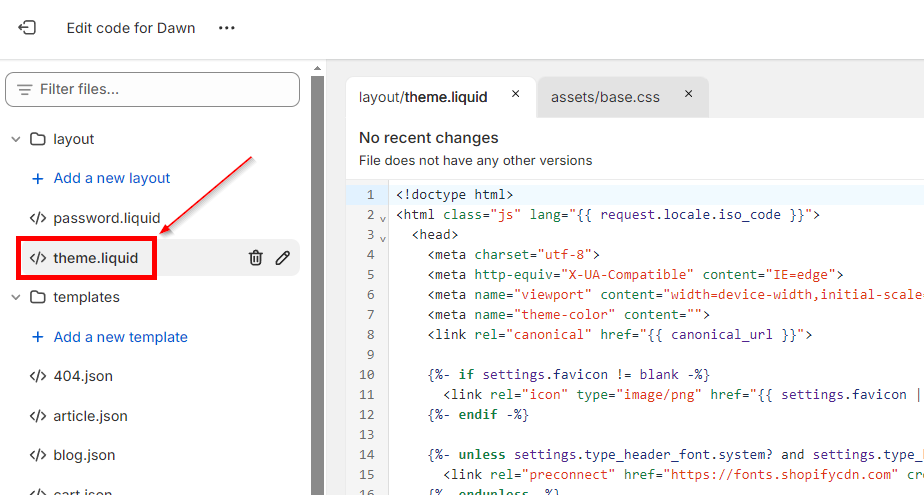Click the meta charset utf-8 line
The height and width of the screenshot is (495, 924).
(x=513, y=255)
